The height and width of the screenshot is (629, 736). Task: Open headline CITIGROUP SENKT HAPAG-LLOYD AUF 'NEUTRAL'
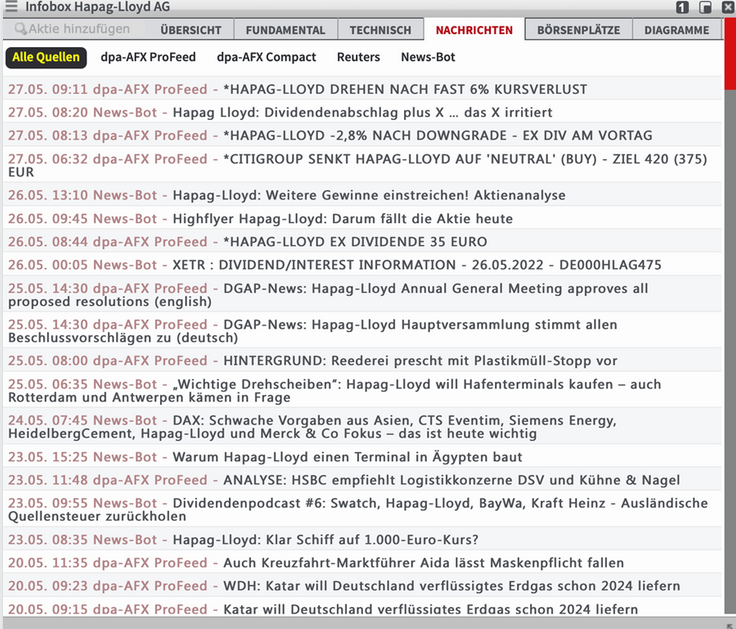tap(362, 165)
